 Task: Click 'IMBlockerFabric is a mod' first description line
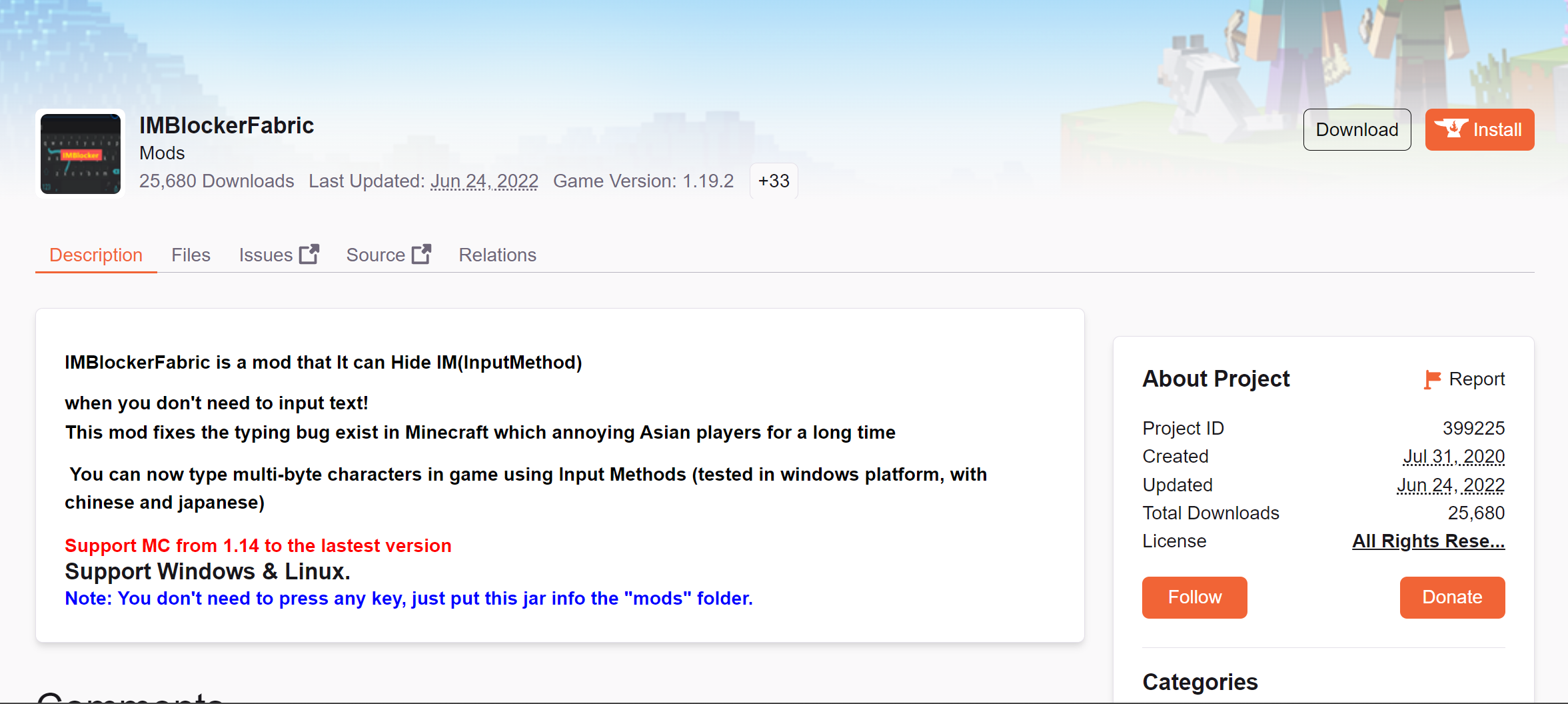point(323,362)
